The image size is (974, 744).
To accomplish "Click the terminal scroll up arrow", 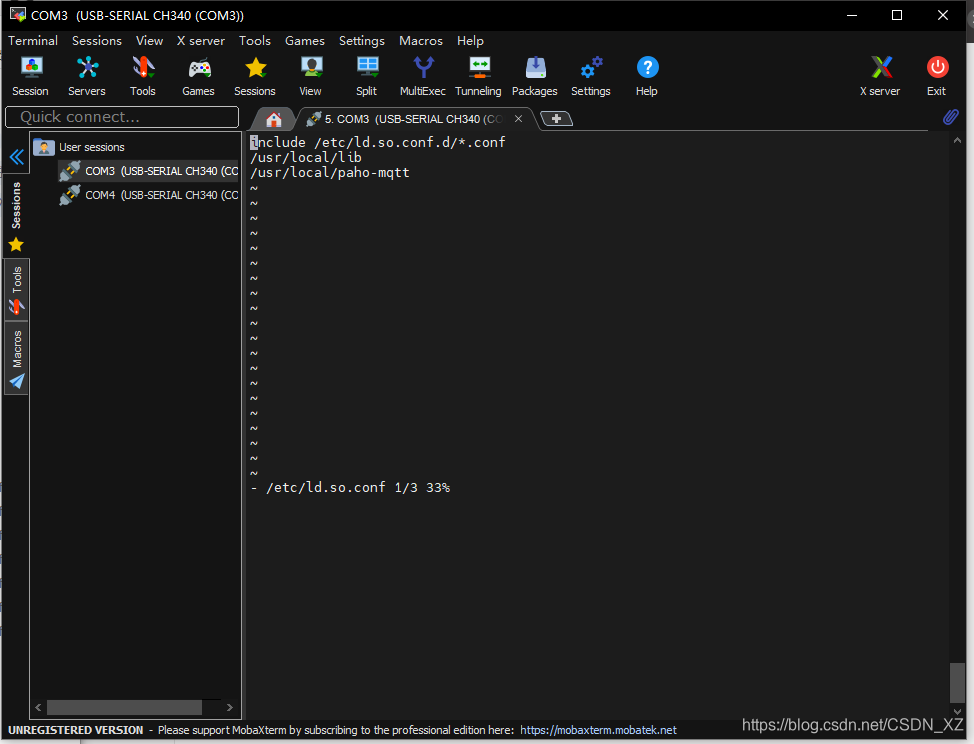I will [x=957, y=140].
